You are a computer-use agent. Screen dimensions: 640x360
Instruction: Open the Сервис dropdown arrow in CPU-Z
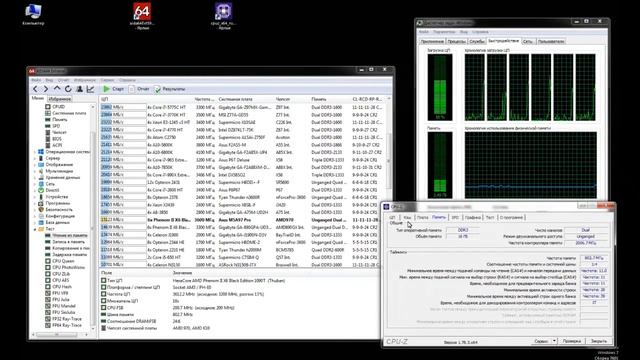(x=554, y=341)
